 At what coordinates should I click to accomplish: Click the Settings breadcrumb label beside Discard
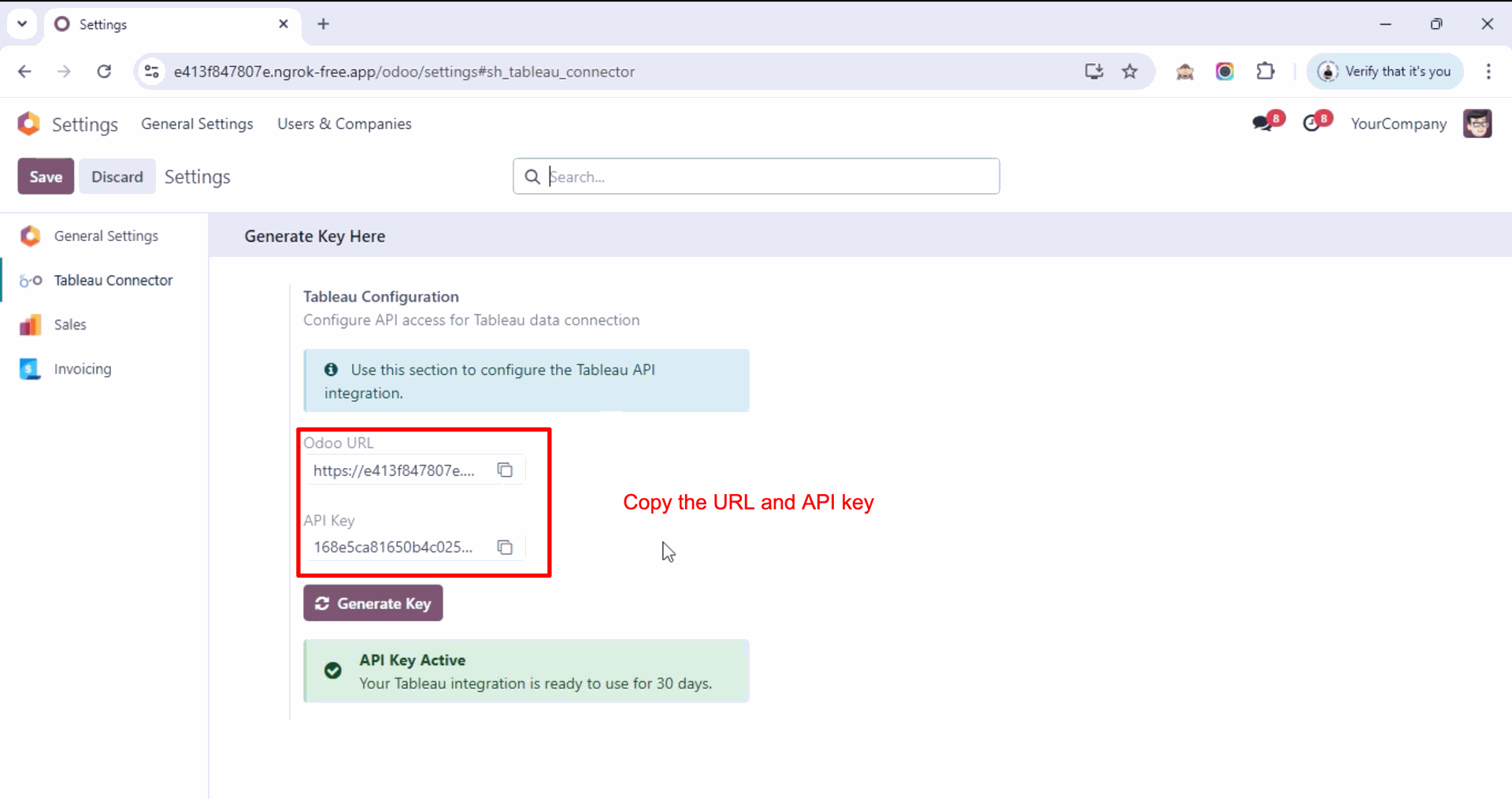[x=198, y=177]
